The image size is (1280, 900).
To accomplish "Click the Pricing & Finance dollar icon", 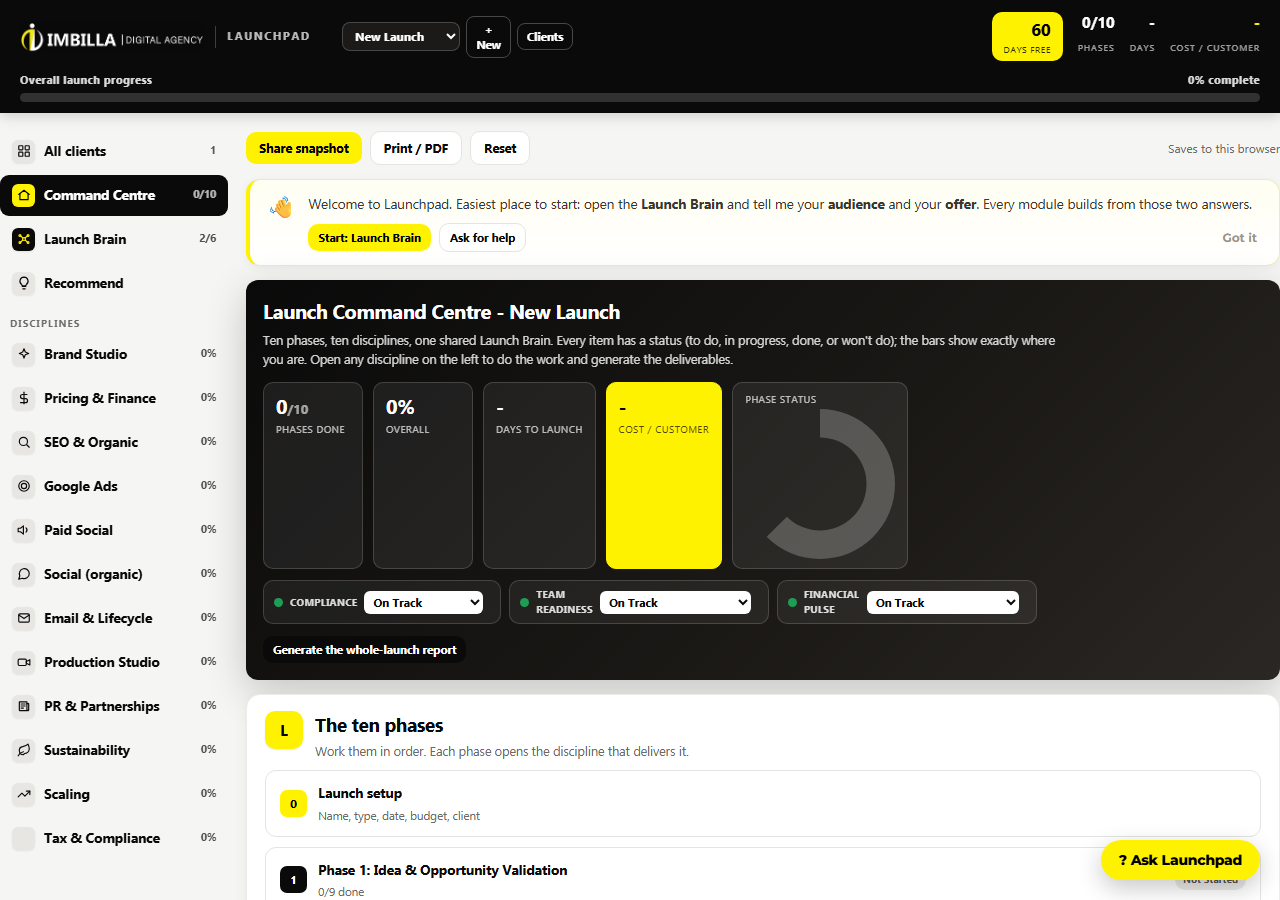I will click(23, 398).
